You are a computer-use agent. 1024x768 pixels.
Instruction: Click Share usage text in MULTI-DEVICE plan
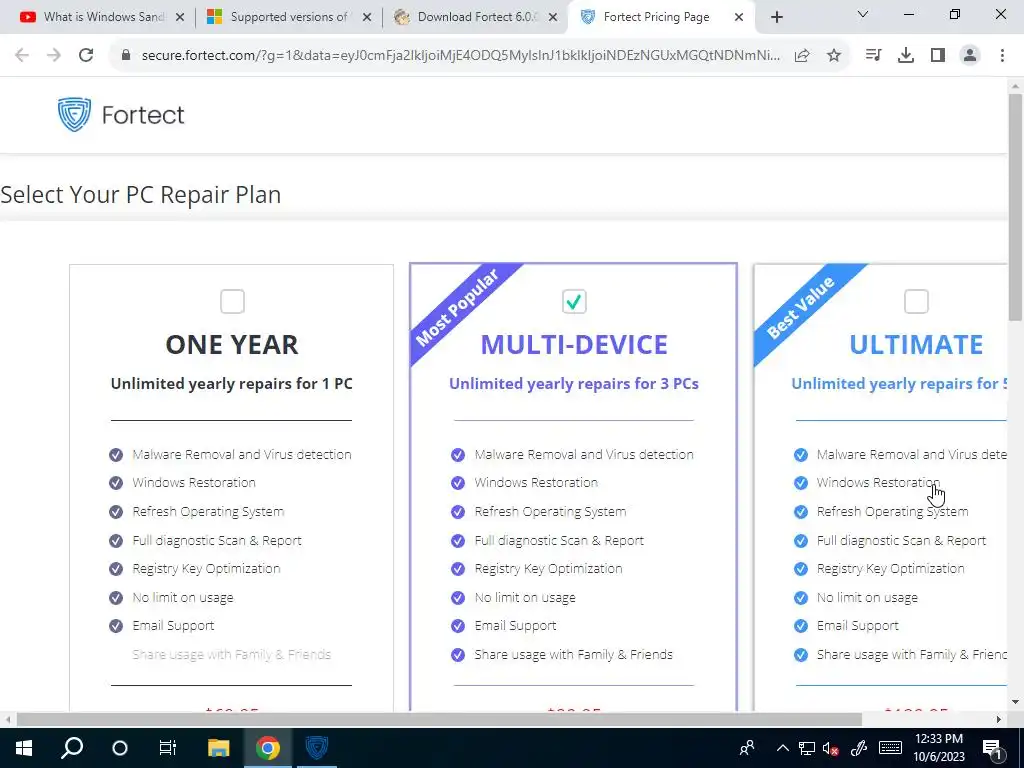[573, 654]
